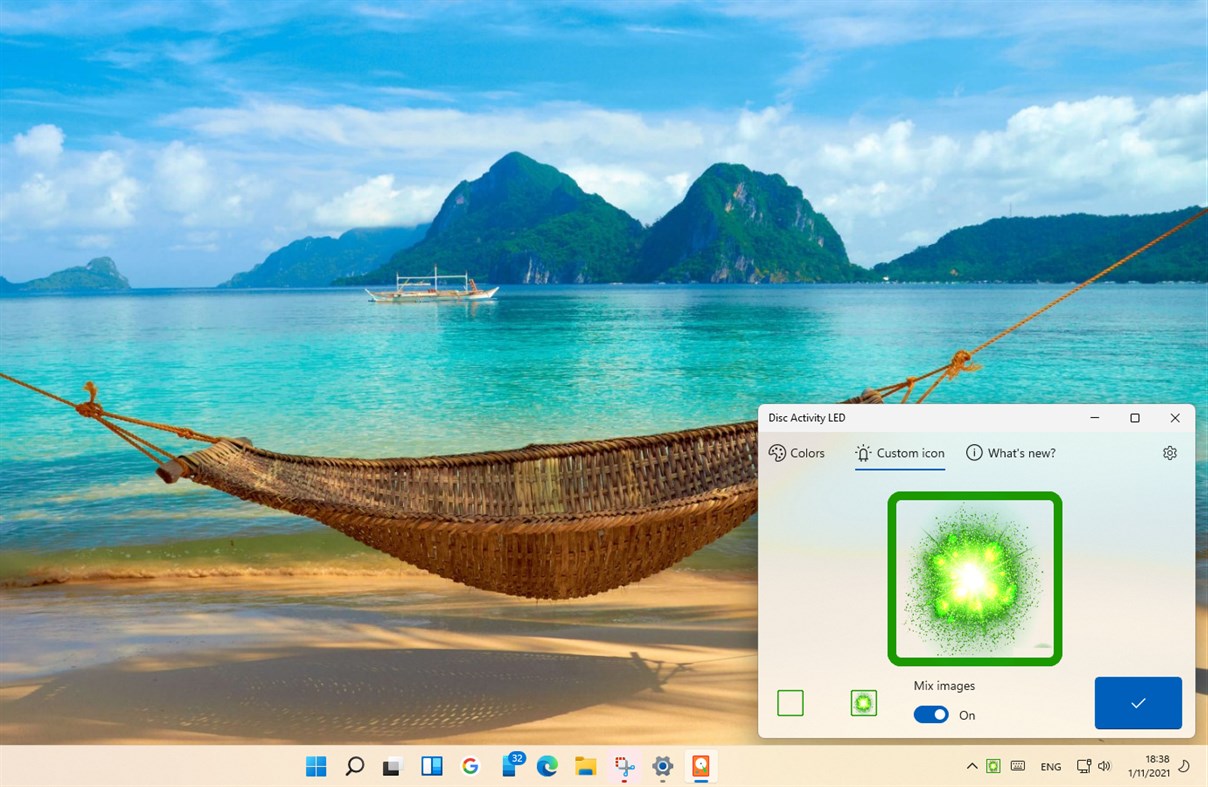Select the green burst icon thumbnail
The width and height of the screenshot is (1208, 787).
(863, 703)
